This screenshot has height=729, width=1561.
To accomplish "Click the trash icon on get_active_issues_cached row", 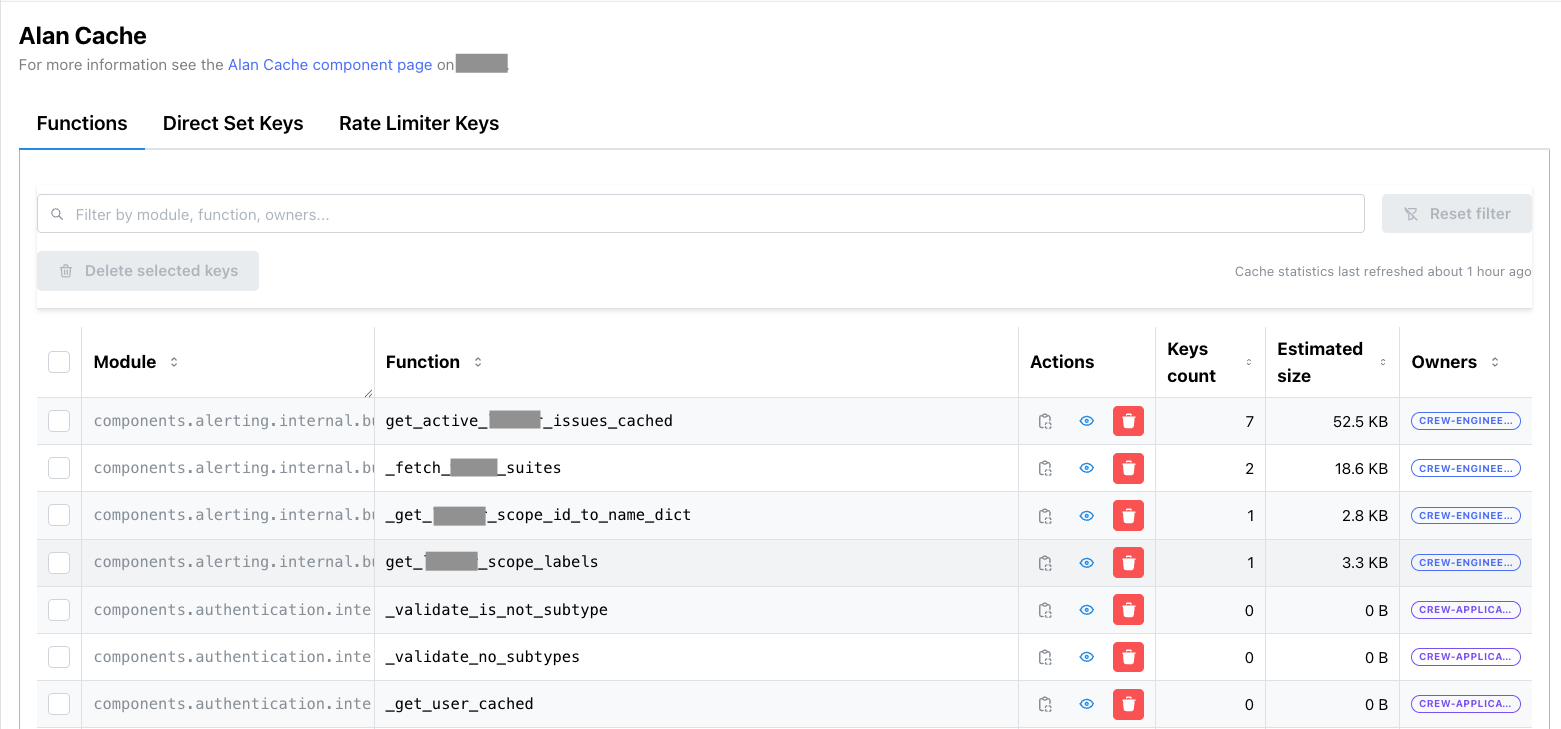I will pos(1128,420).
